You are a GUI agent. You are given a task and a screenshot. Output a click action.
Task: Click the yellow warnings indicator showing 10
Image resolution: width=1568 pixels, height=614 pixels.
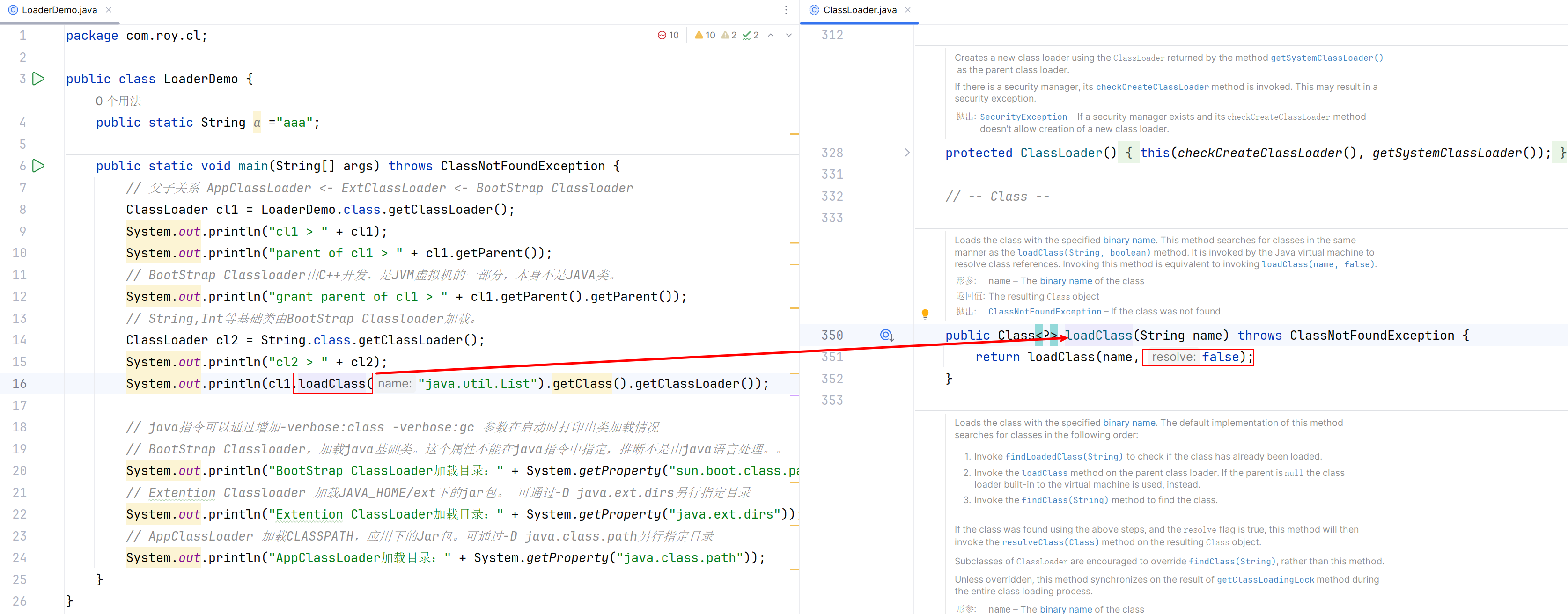(x=705, y=35)
